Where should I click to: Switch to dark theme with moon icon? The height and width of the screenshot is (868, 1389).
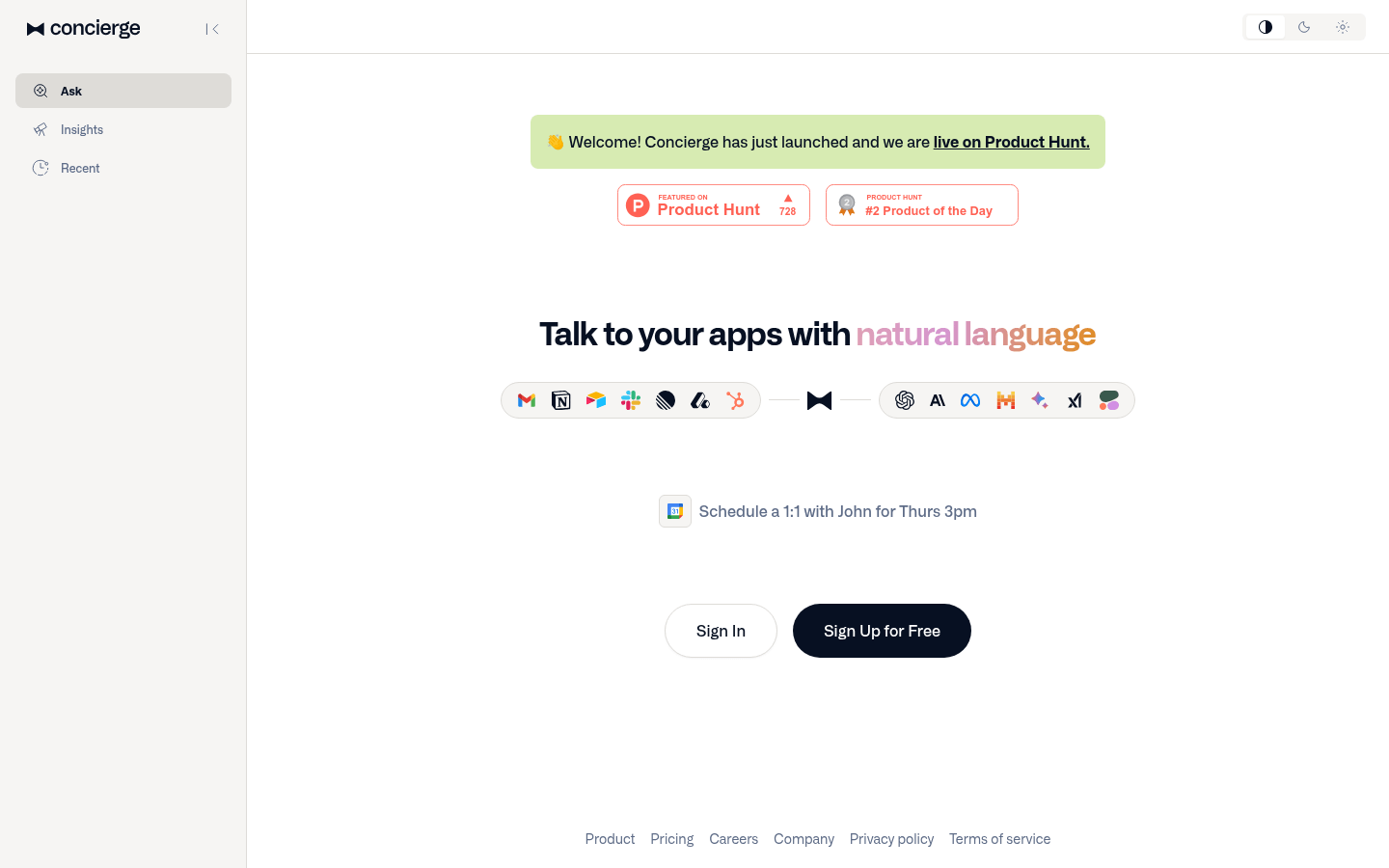1304,27
